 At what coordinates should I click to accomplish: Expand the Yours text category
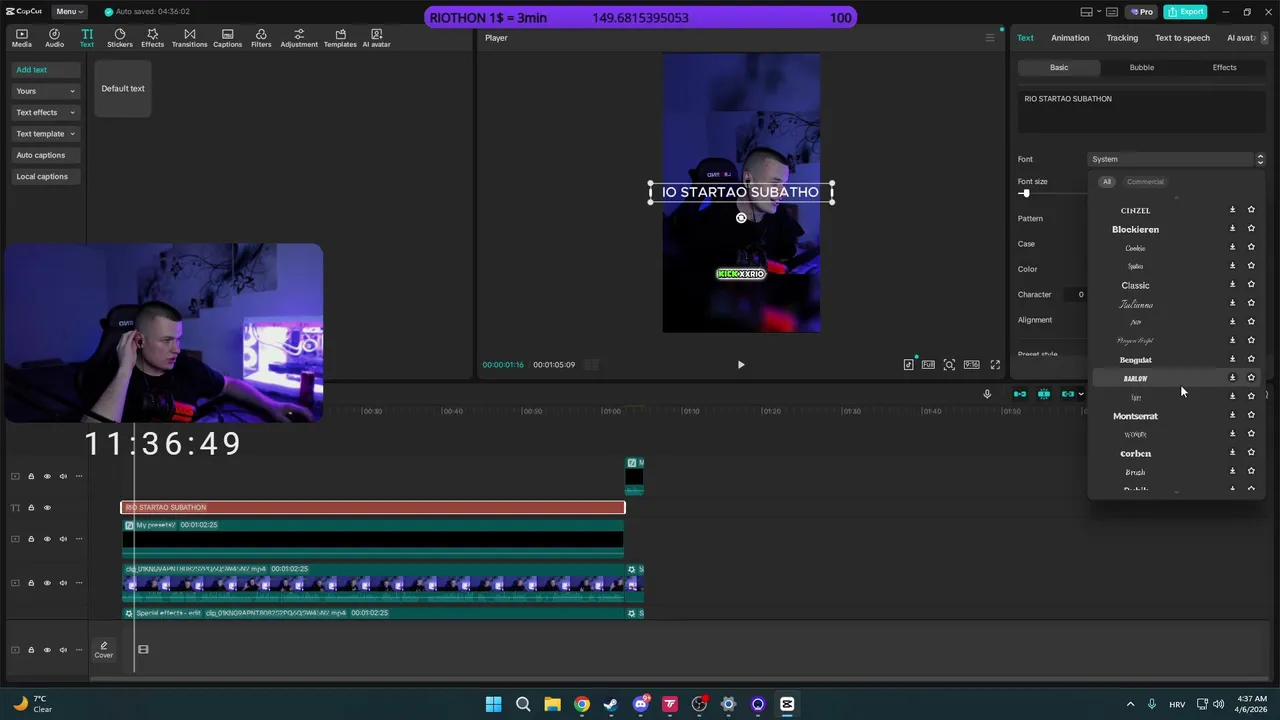[x=45, y=91]
